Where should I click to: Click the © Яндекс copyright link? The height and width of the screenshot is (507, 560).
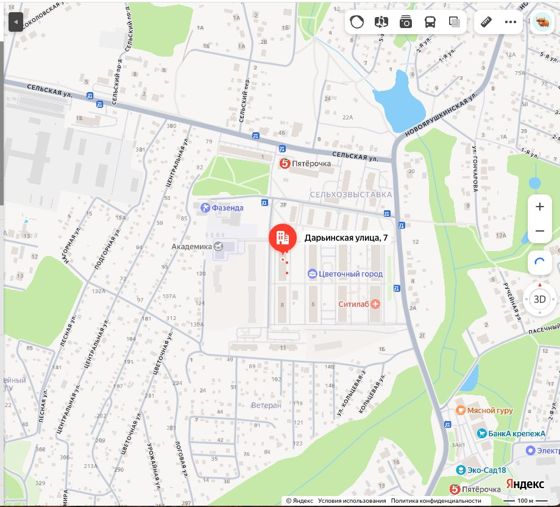(300, 501)
